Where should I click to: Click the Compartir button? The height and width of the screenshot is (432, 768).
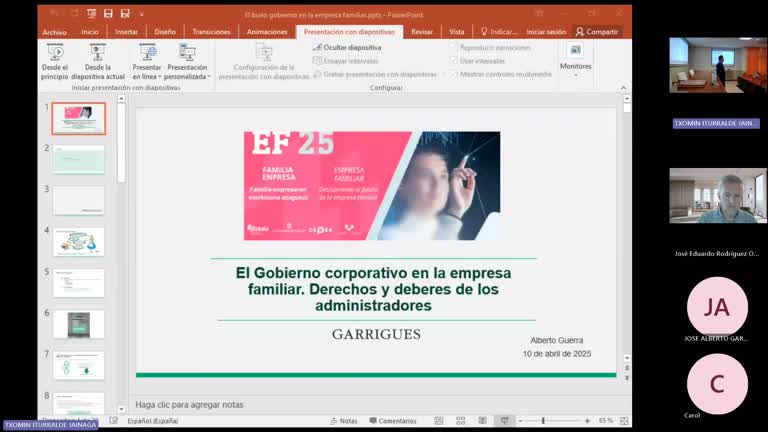click(597, 32)
